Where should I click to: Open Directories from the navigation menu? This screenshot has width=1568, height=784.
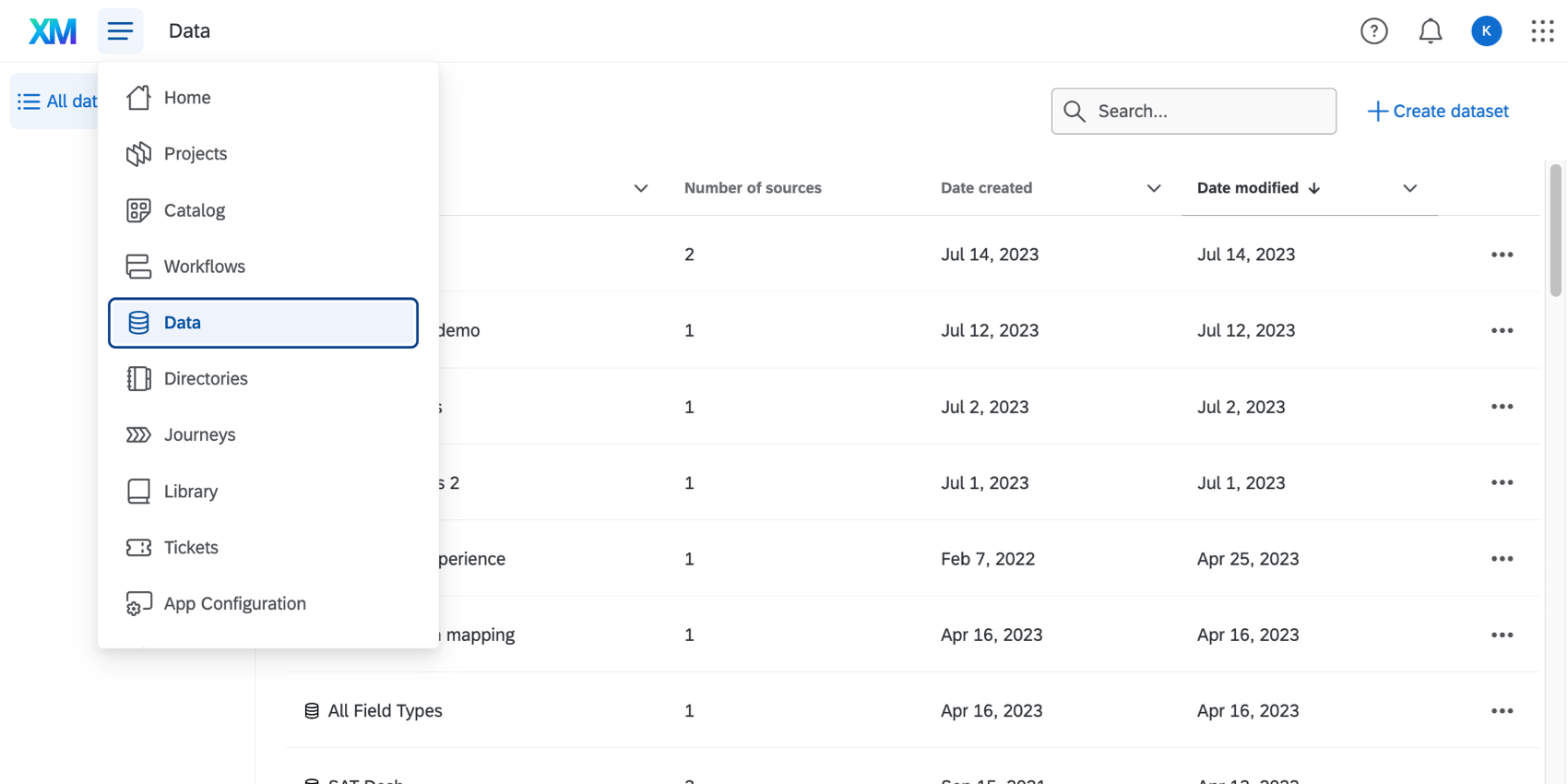click(x=206, y=379)
